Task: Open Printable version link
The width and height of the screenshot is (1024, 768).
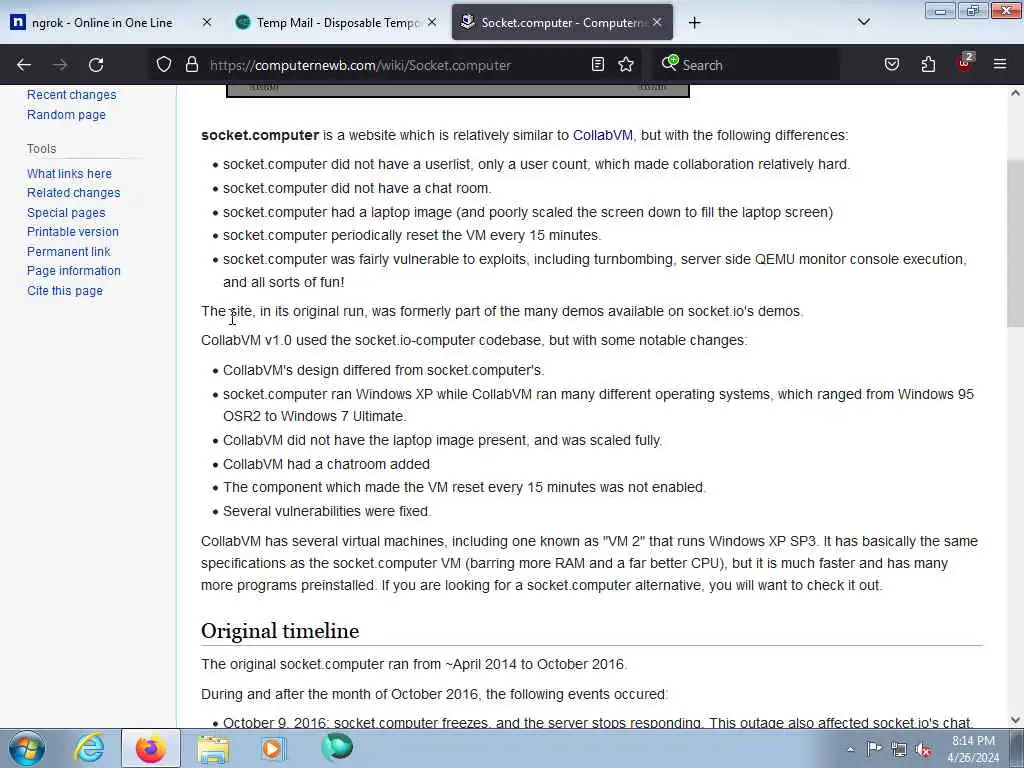Action: [72, 232]
